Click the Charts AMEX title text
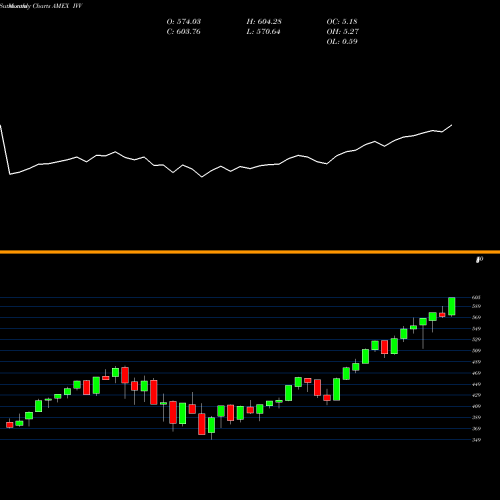 pos(51,6)
